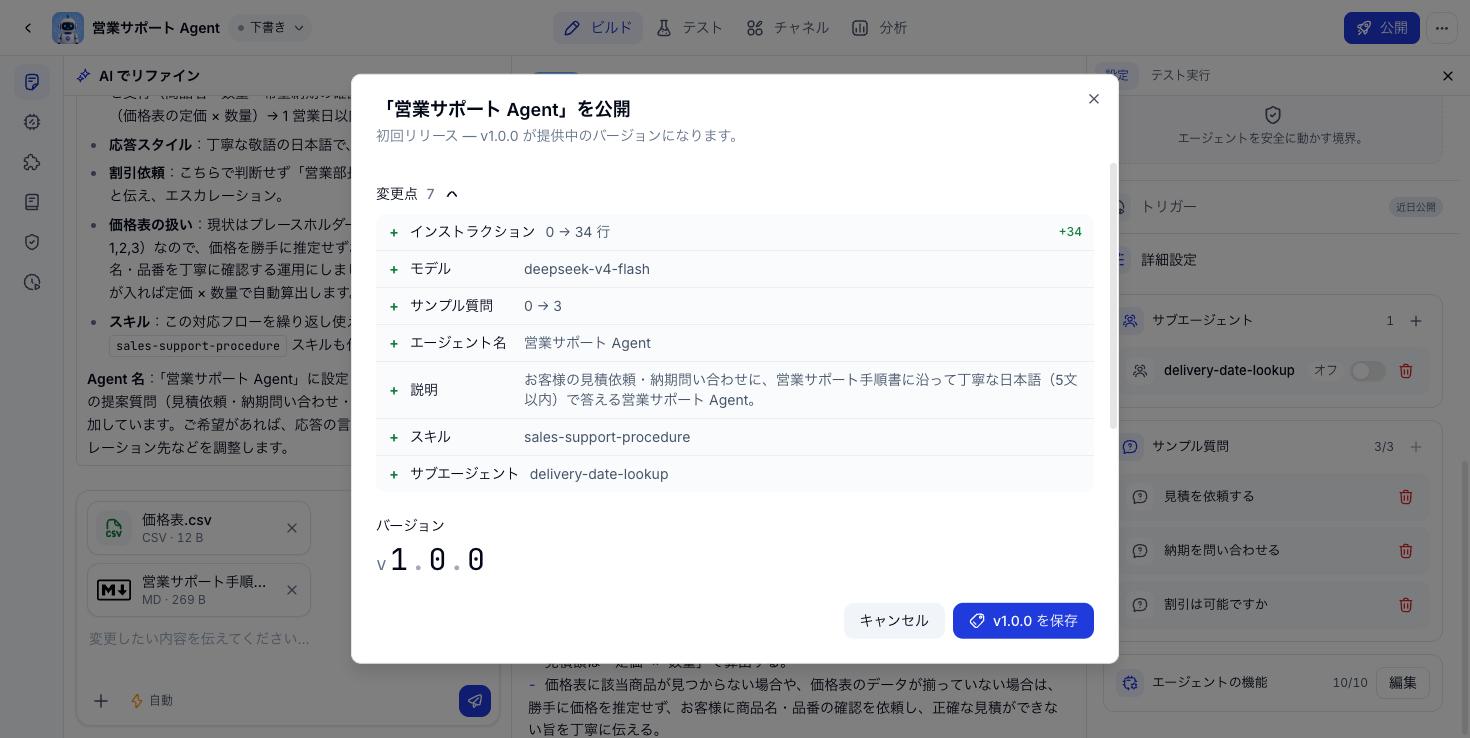Switch to the テスト実行 tab
The width and height of the screenshot is (1470, 738).
1180,75
